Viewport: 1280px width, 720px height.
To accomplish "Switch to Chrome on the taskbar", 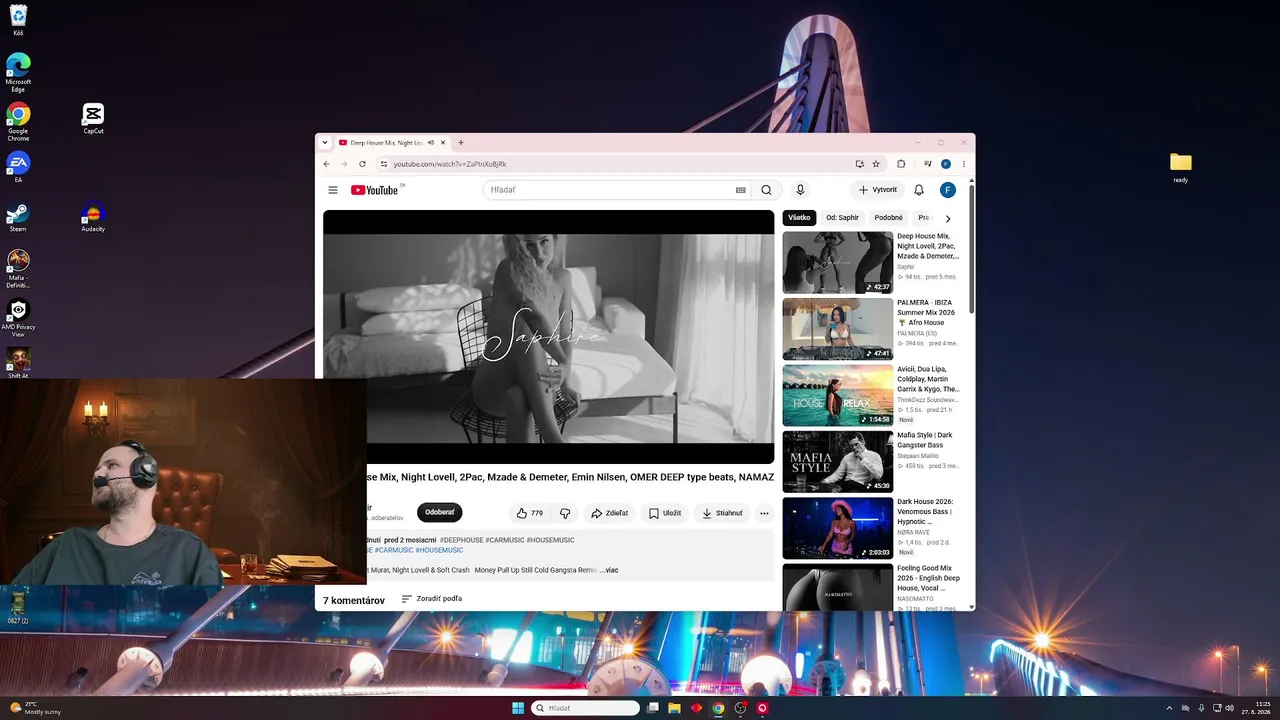I will click(718, 708).
